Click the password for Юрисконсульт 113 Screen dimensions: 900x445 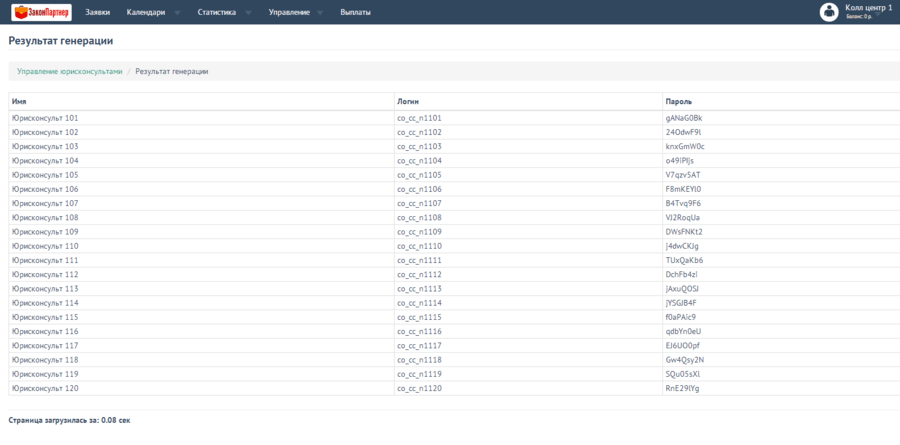pyautogui.click(x=682, y=289)
